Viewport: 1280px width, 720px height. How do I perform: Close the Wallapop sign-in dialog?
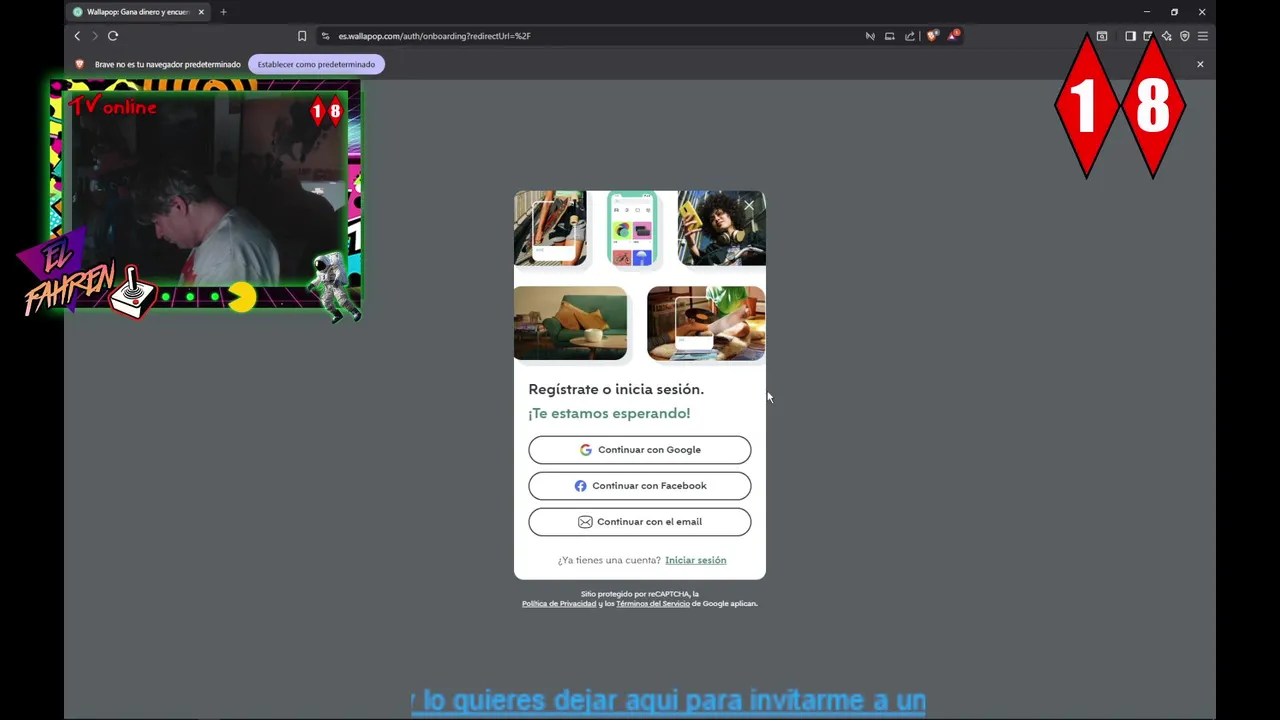(x=749, y=206)
